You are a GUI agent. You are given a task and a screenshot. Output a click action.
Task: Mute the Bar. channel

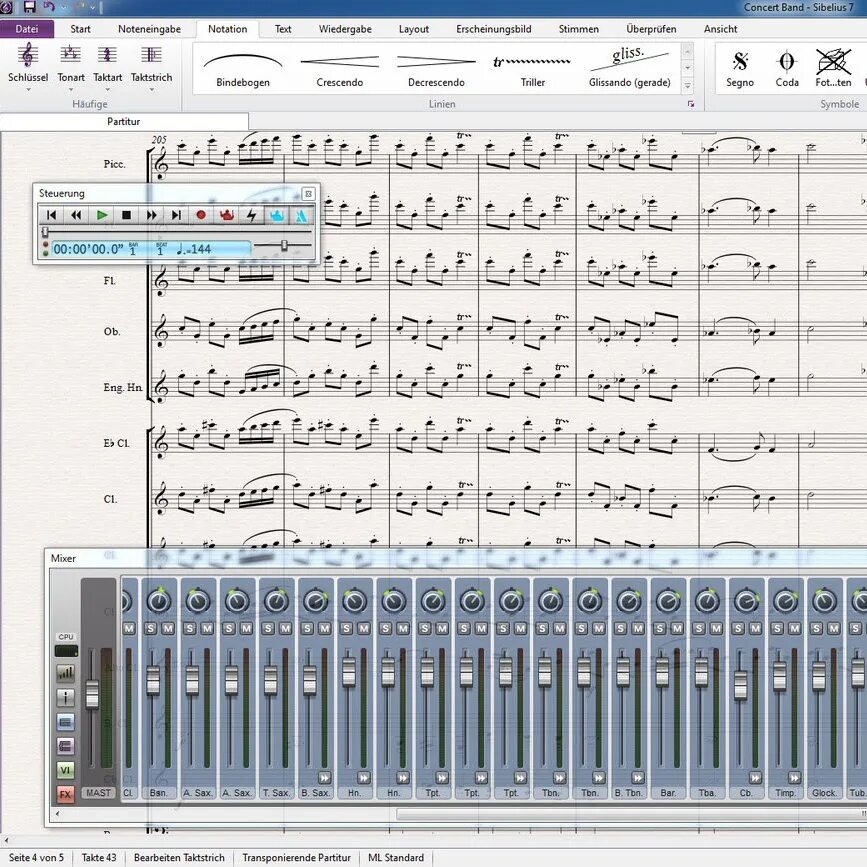[x=677, y=628]
